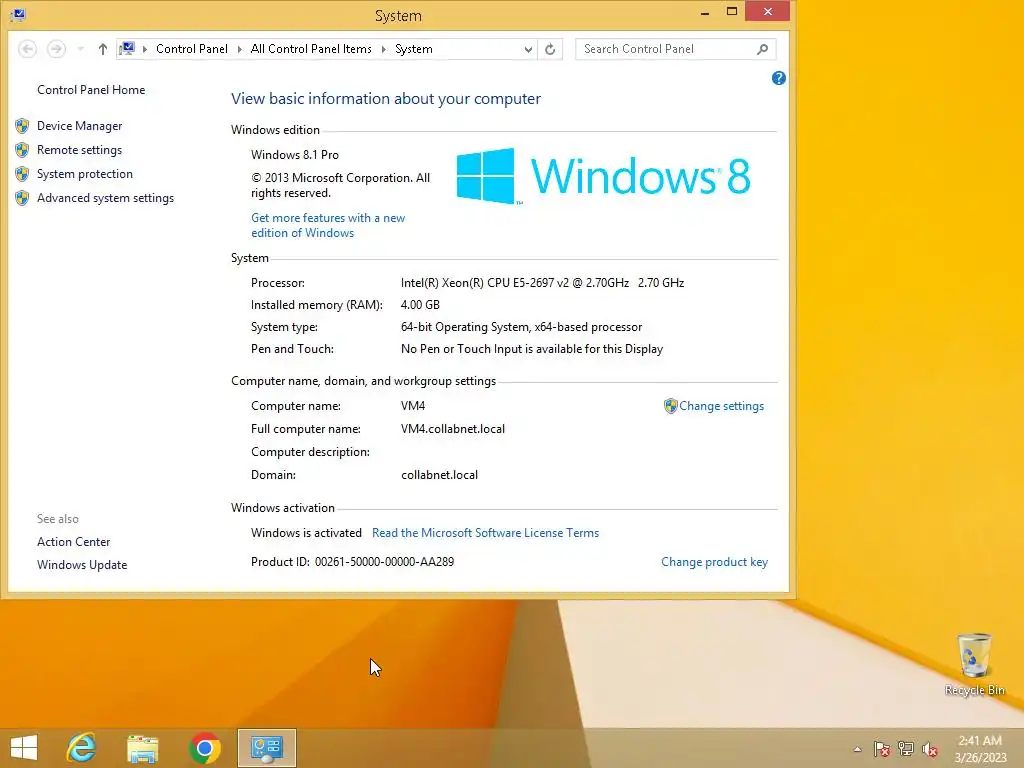
Task: Open File Explorer from taskbar
Action: click(142, 748)
